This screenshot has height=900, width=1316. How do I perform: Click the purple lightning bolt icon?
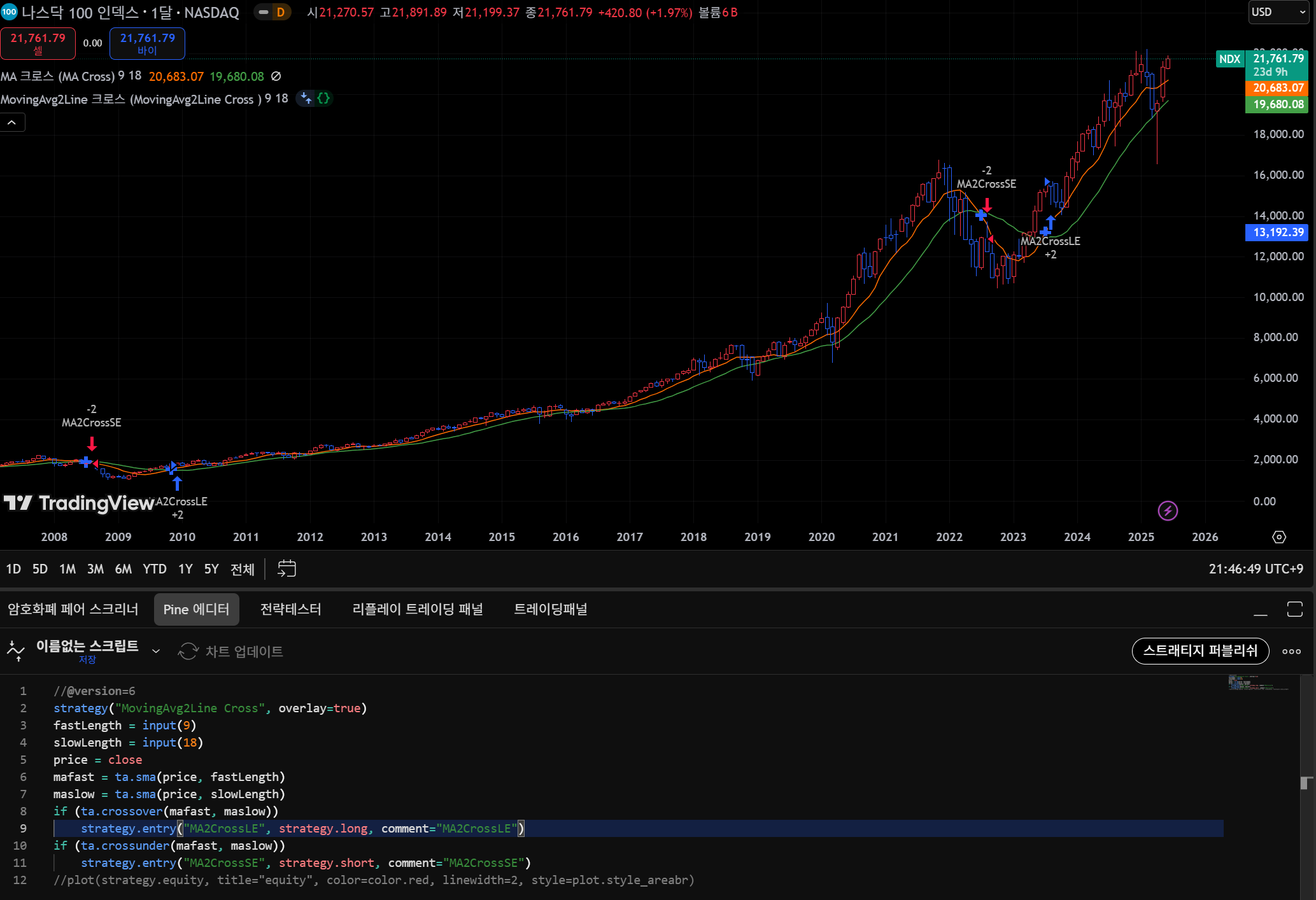click(x=1167, y=510)
